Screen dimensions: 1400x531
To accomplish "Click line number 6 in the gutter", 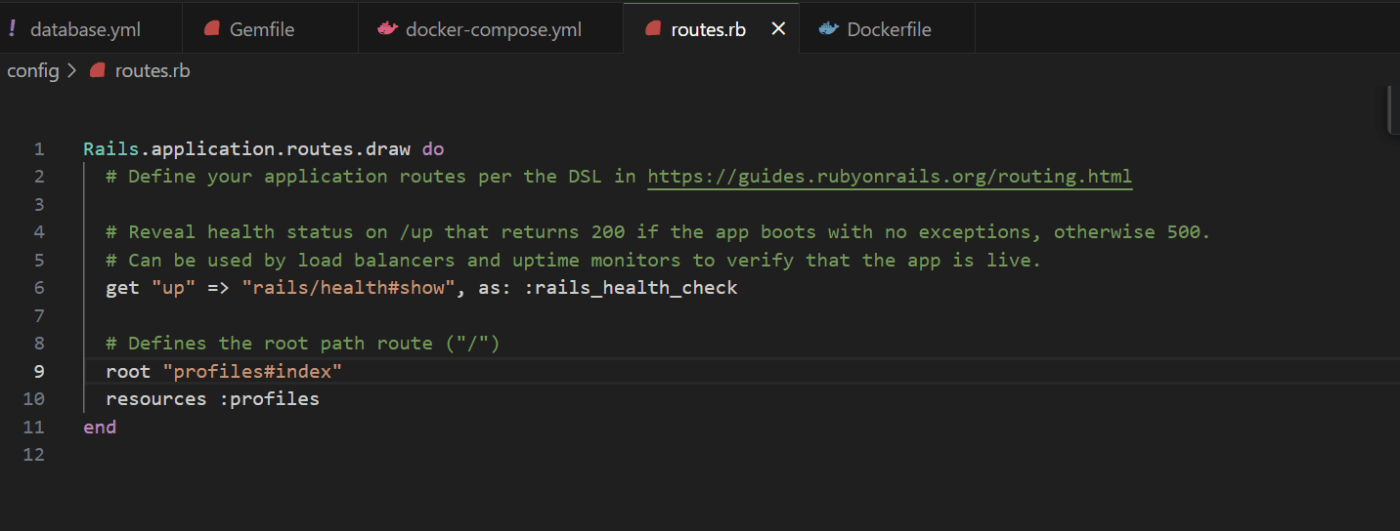I will (x=39, y=288).
